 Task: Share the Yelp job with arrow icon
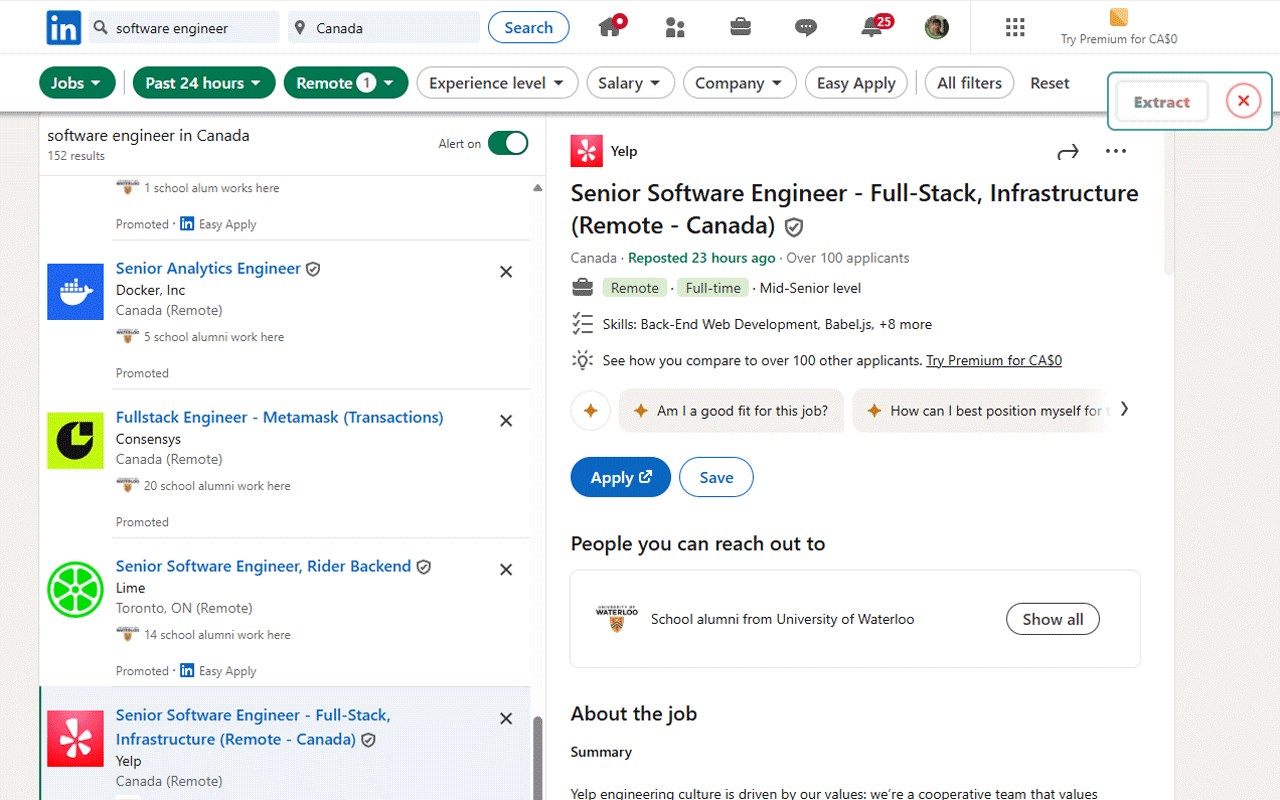(1068, 152)
